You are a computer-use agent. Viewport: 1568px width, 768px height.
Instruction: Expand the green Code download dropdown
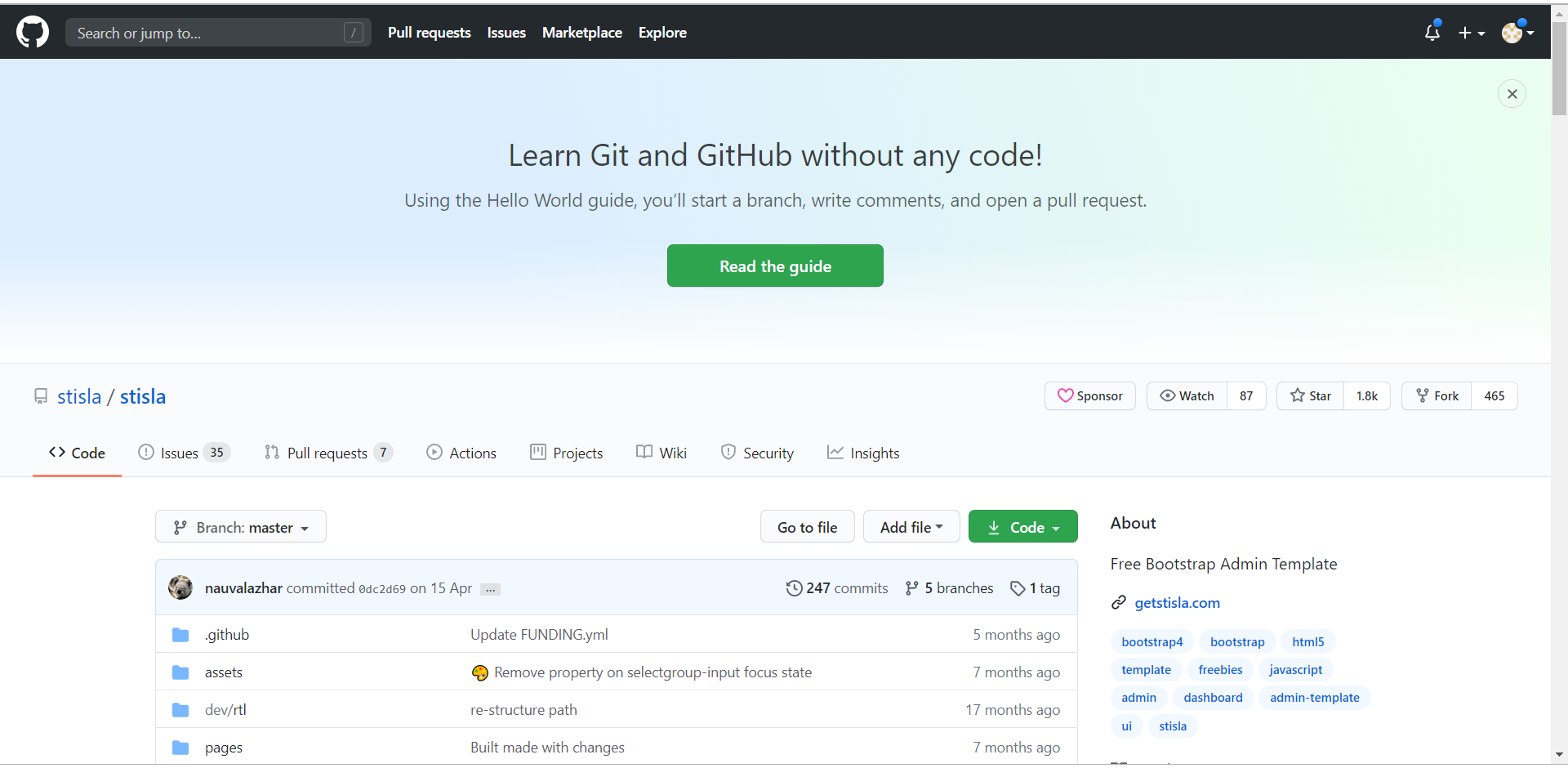[1022, 527]
